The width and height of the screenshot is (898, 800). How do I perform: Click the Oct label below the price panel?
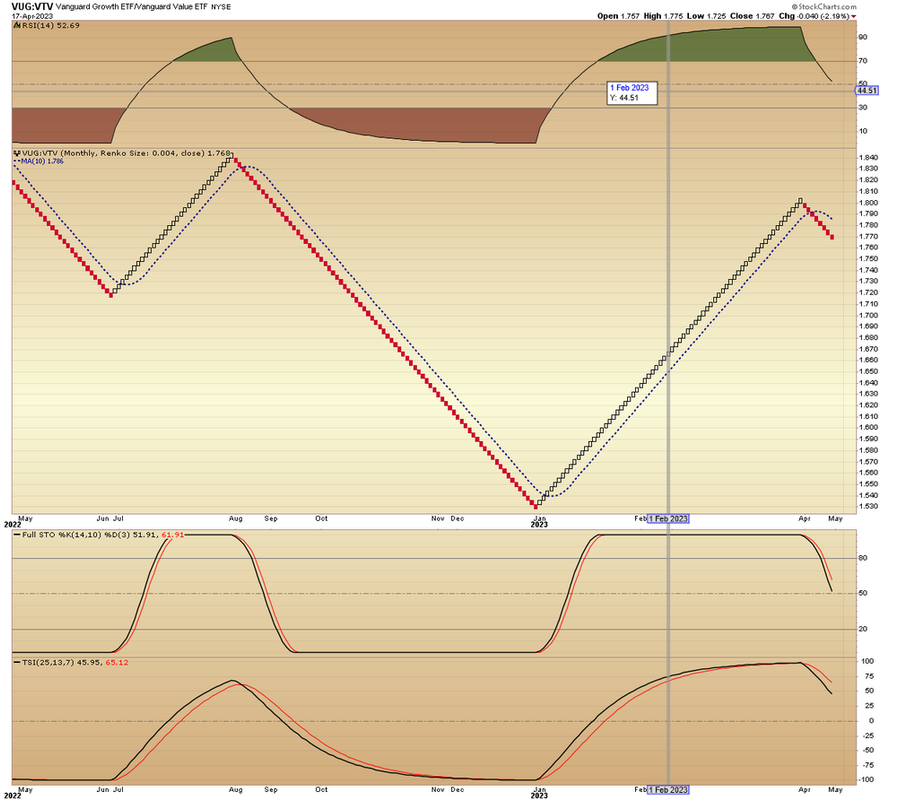[321, 519]
